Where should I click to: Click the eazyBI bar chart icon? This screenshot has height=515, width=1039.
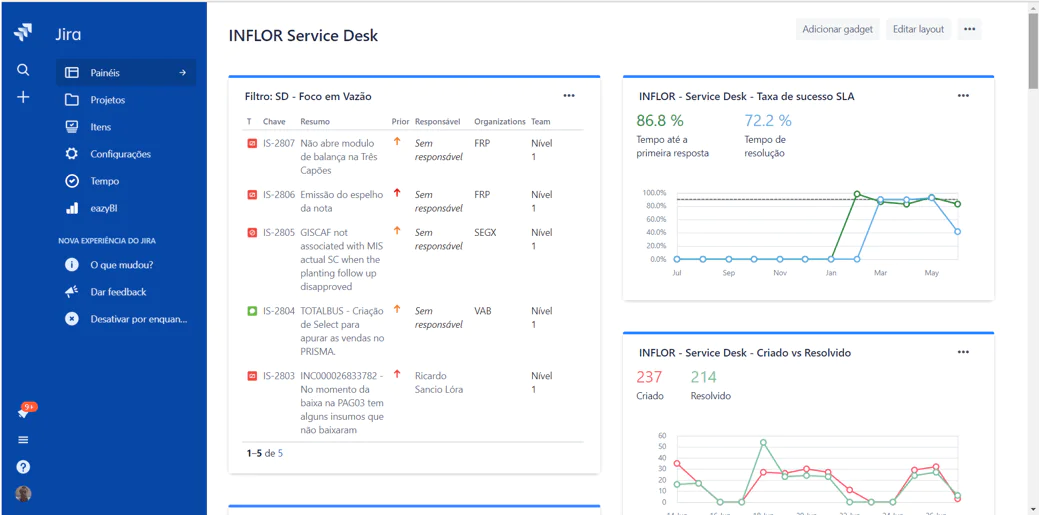tap(72, 208)
